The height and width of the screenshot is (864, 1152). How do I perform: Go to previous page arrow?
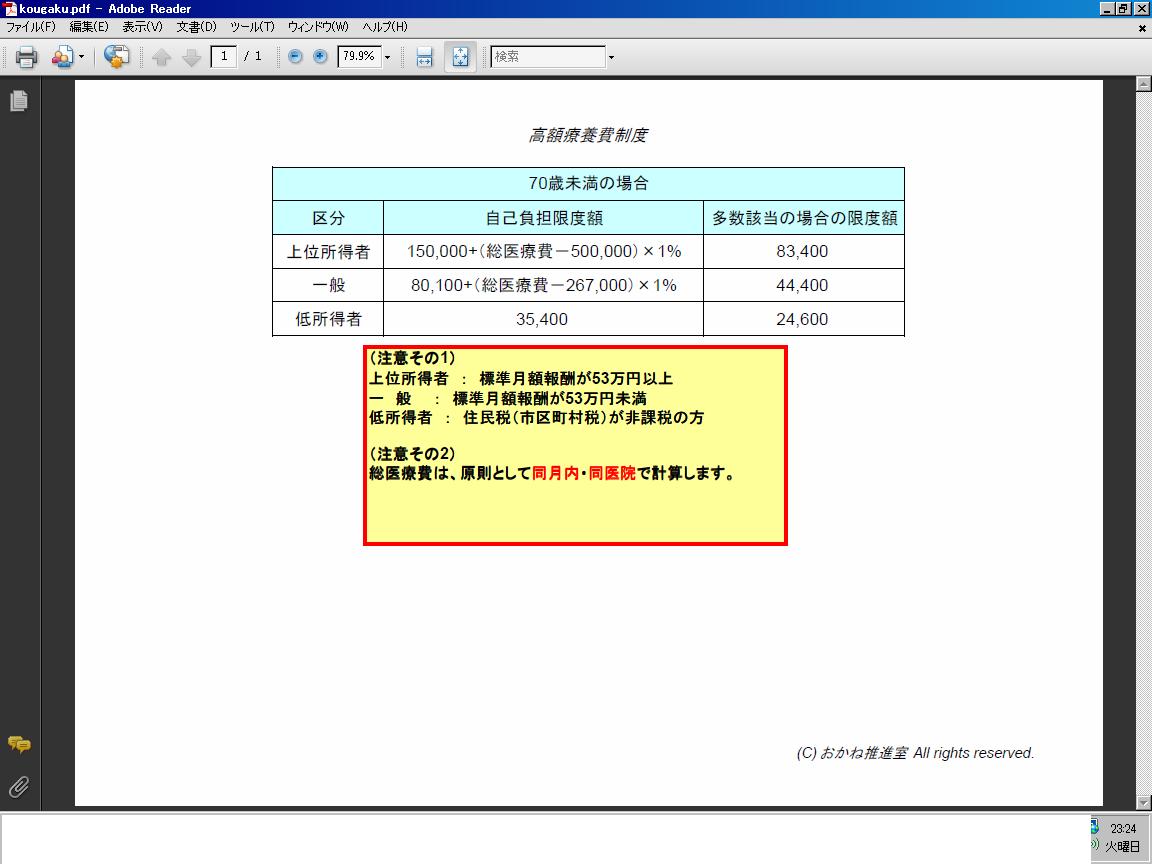click(x=162, y=57)
